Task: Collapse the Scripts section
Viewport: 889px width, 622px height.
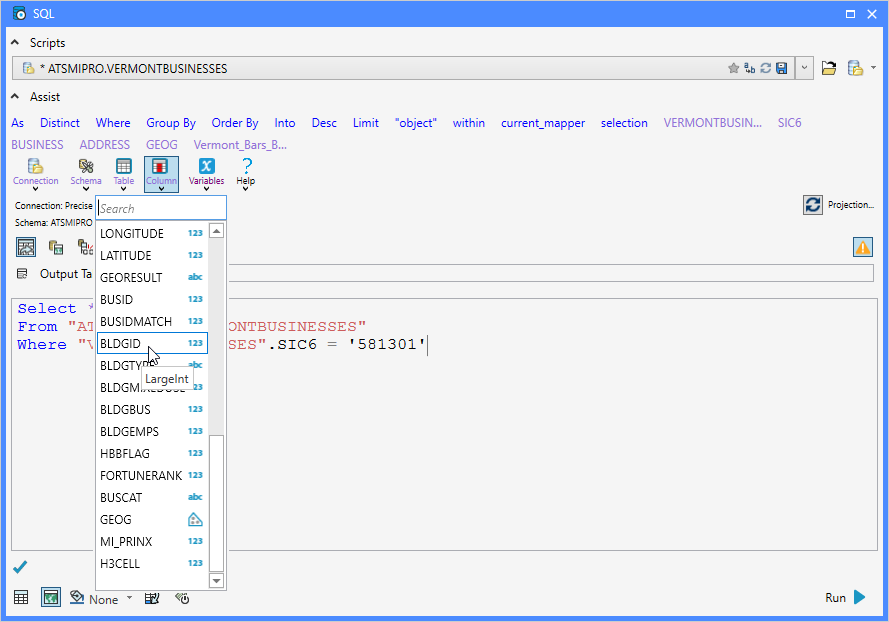Action: (14, 42)
